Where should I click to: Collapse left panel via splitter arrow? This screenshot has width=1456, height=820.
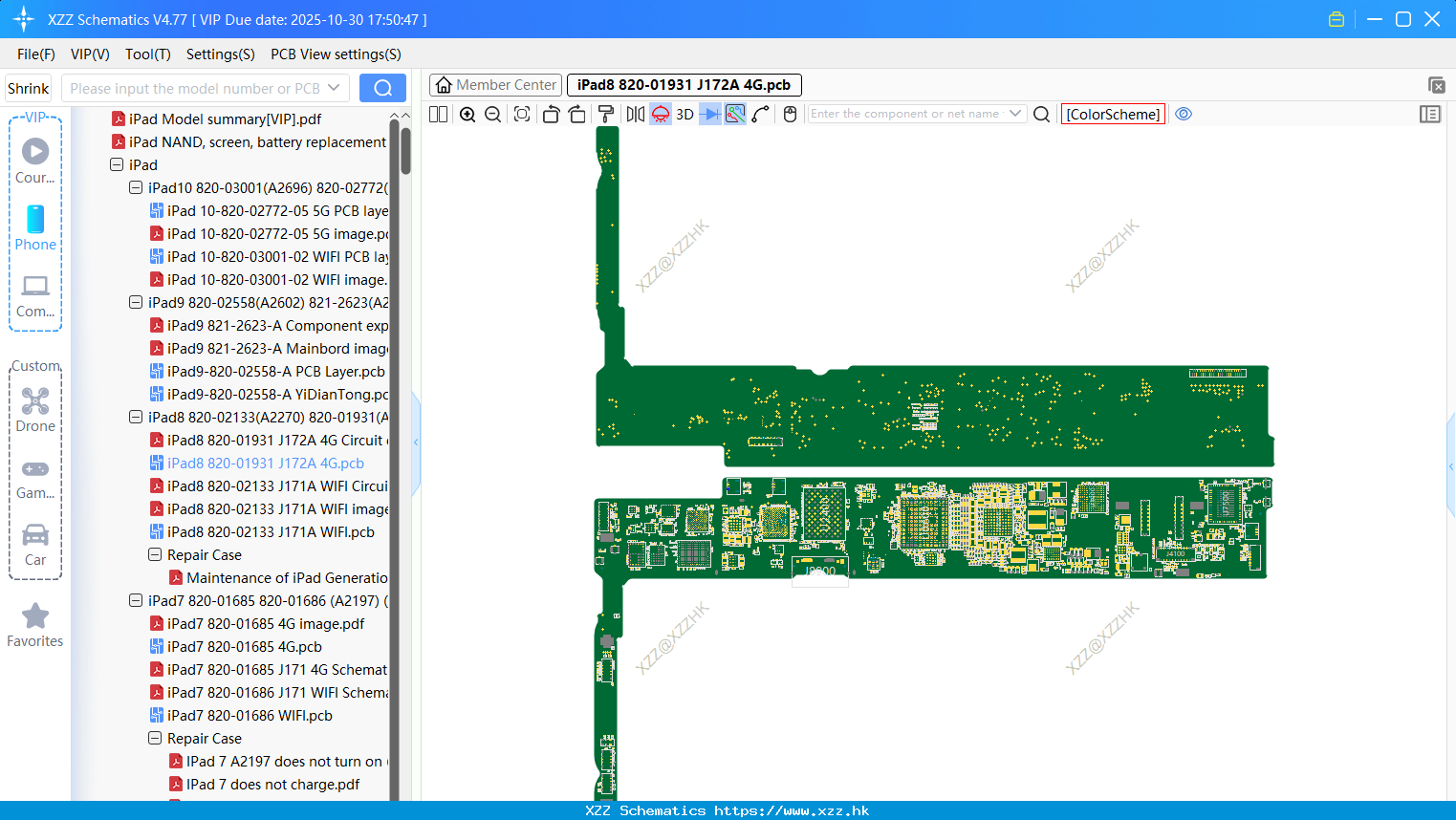pos(416,442)
